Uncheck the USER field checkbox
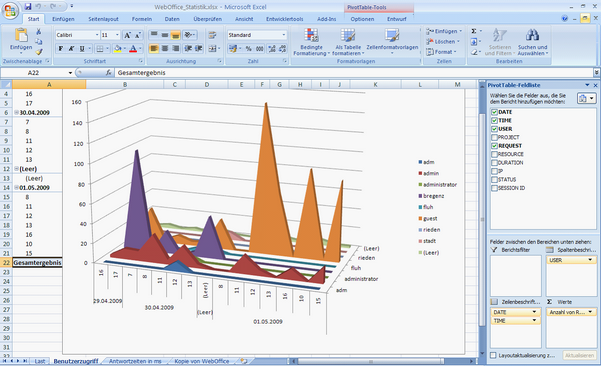The width and height of the screenshot is (601, 366). 494,129
